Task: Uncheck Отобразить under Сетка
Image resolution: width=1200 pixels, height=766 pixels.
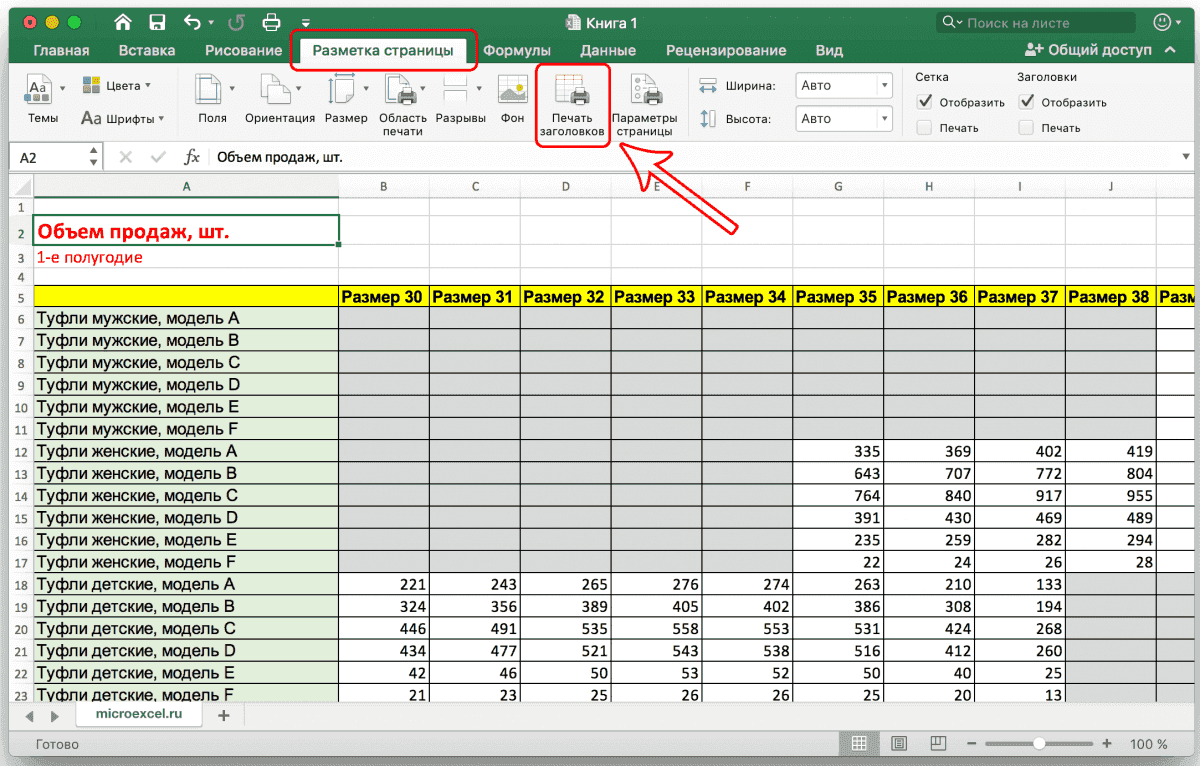Action: [923, 102]
